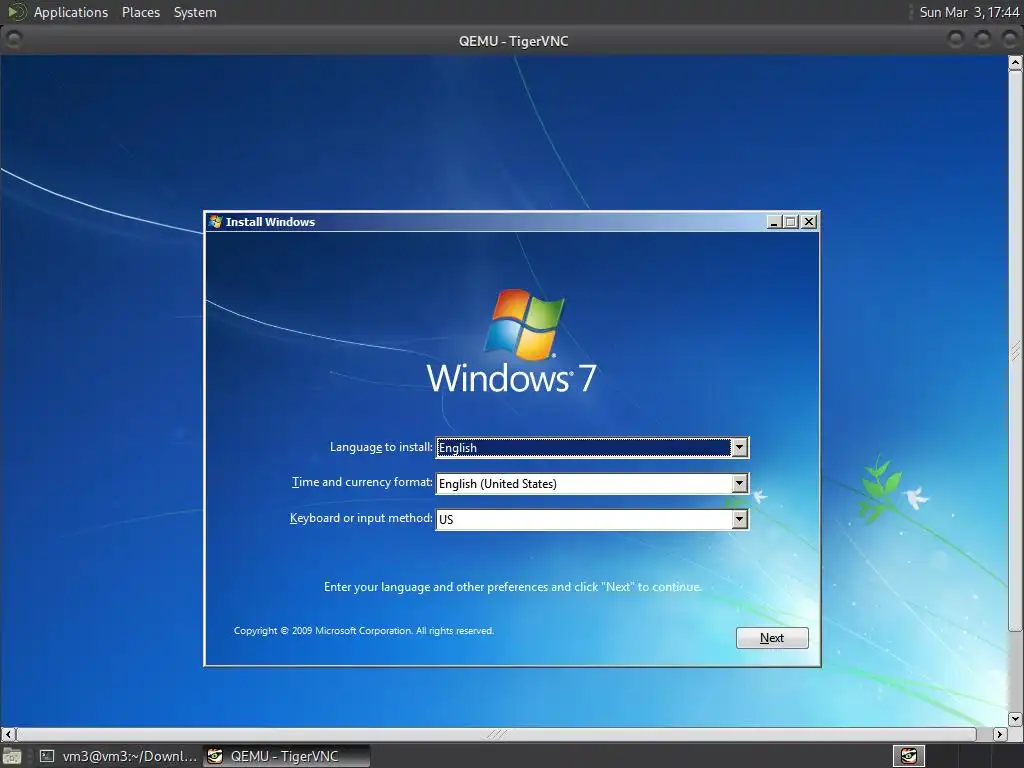Click the Keyboard or input method label
Image resolution: width=1024 pixels, height=768 pixels.
tap(360, 518)
